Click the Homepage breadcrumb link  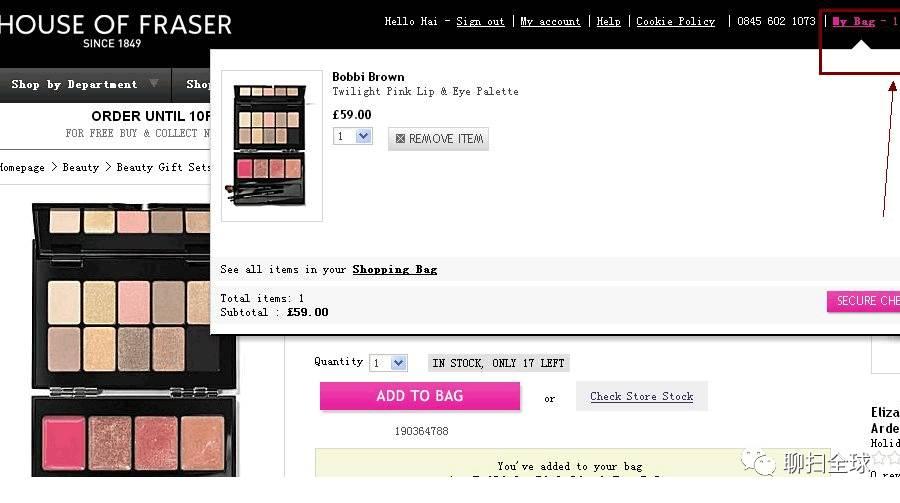coord(22,167)
